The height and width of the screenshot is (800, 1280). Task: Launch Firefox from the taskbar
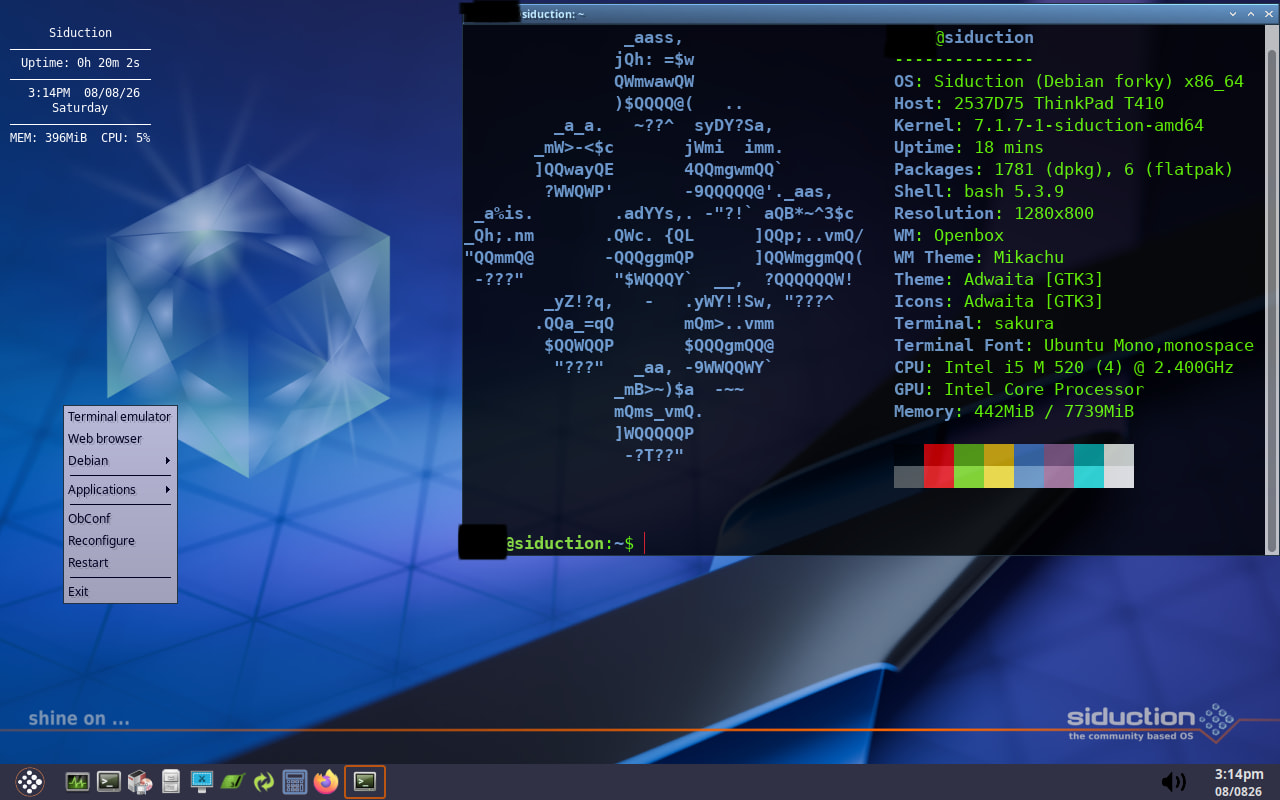click(x=326, y=782)
